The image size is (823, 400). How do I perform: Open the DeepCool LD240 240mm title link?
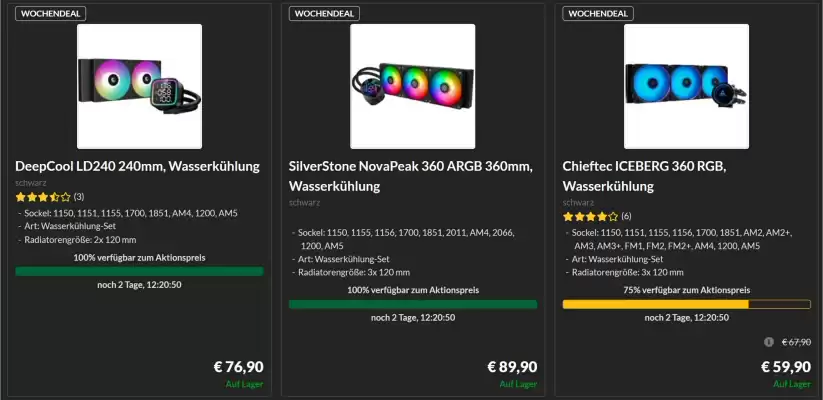pyautogui.click(x=138, y=166)
